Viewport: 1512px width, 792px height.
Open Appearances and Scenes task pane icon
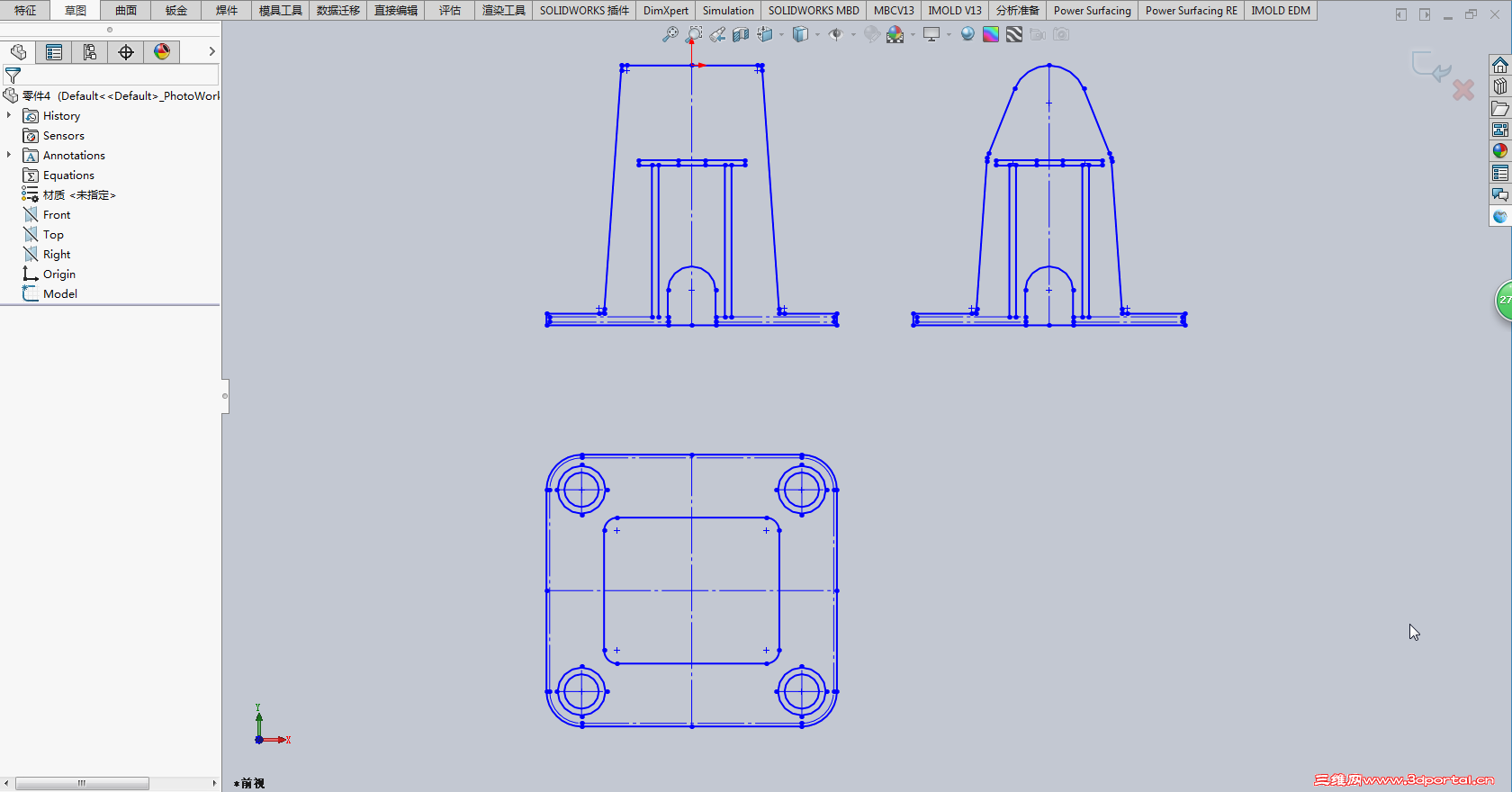(1499, 151)
